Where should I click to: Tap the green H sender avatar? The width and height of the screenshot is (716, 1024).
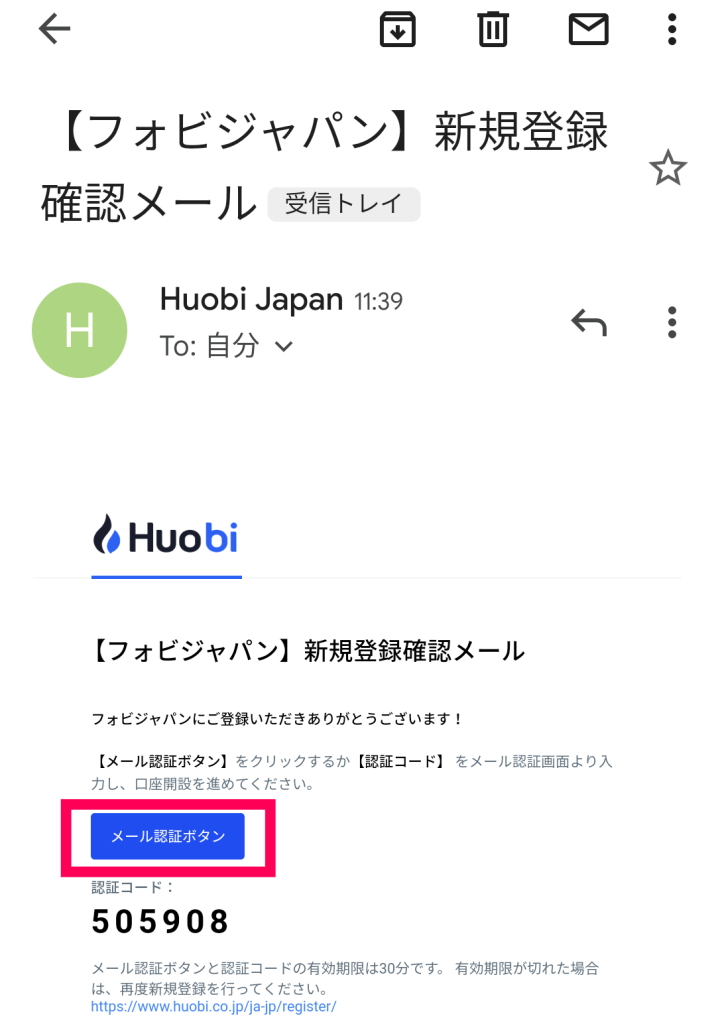click(x=79, y=330)
